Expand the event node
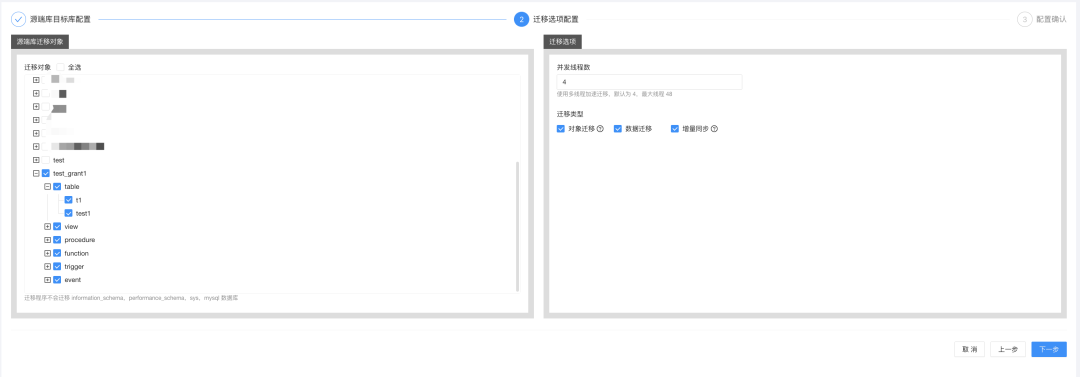 tap(48, 280)
